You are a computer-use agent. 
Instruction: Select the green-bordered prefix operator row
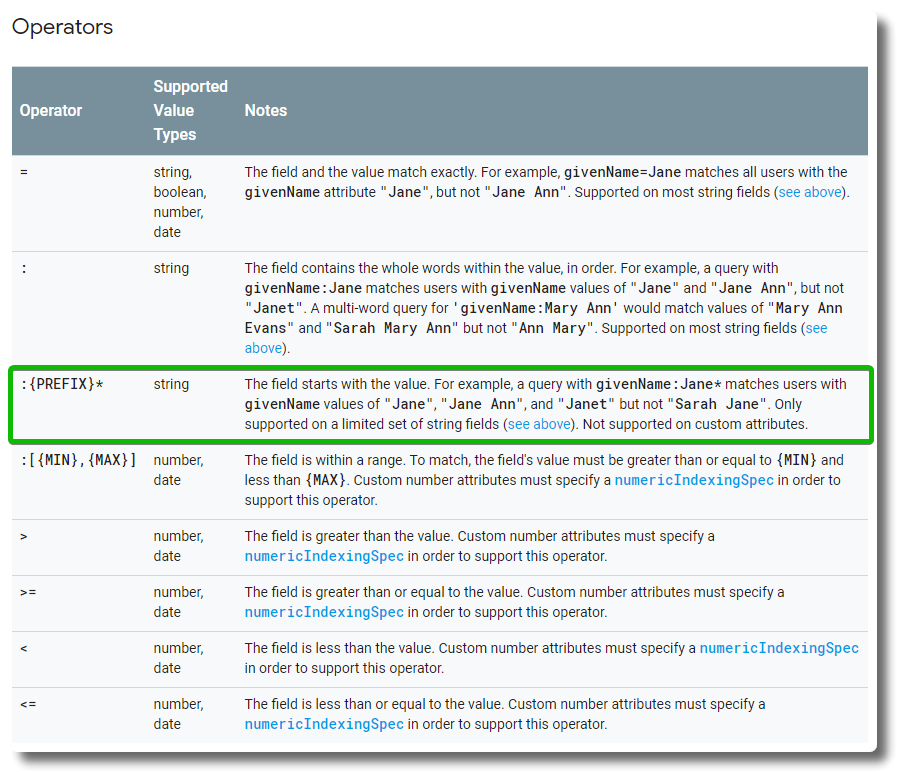[440, 403]
